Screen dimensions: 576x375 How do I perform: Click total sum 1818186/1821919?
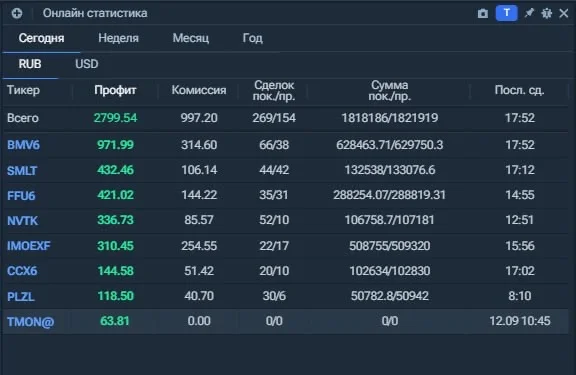click(x=389, y=118)
